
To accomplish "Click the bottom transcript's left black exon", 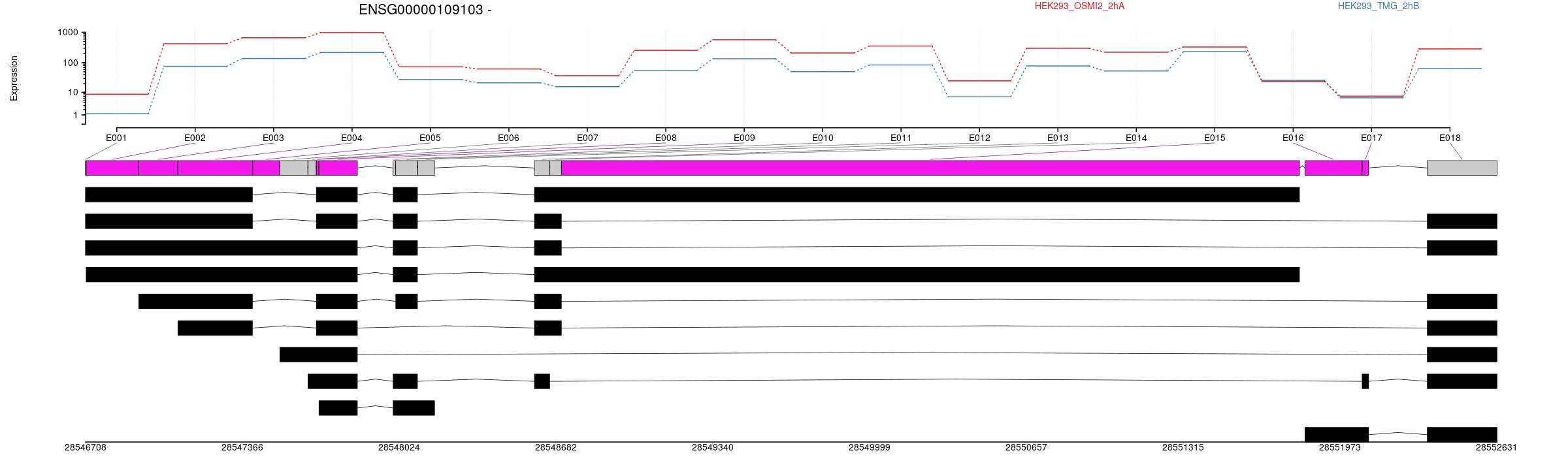I will click(x=1337, y=435).
